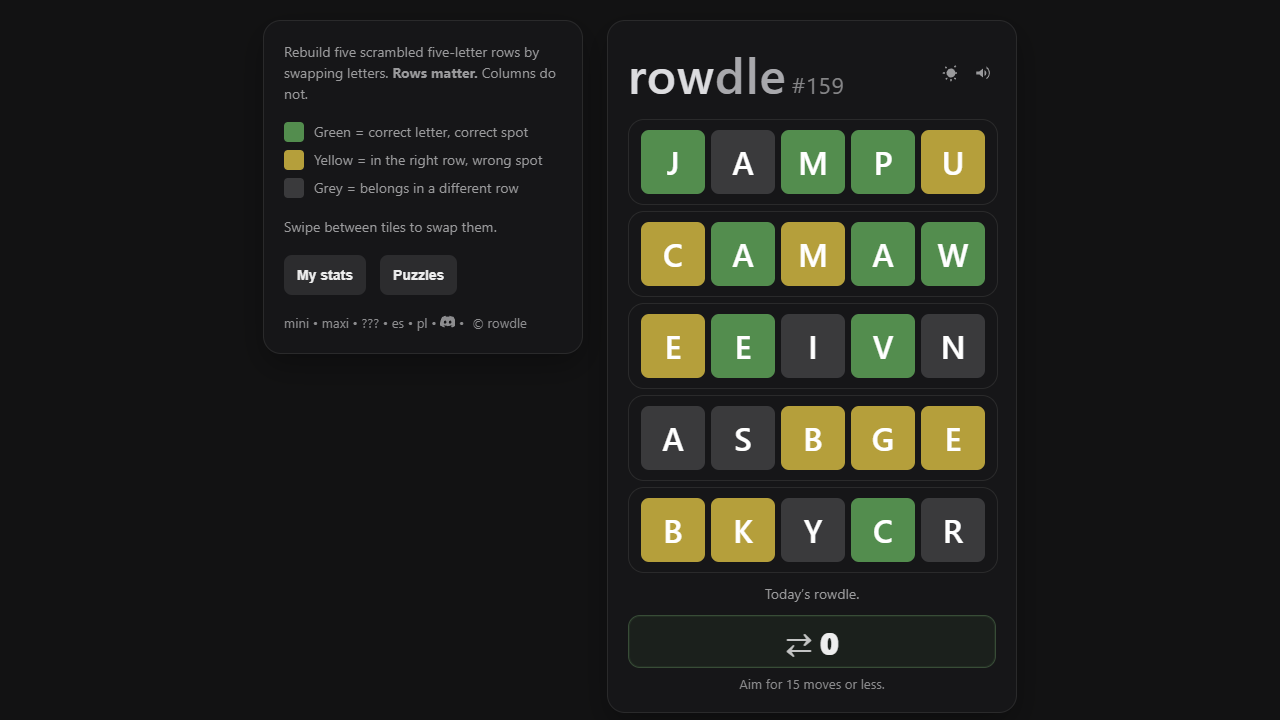Select the grey R tile
The image size is (1280, 720).
(953, 530)
